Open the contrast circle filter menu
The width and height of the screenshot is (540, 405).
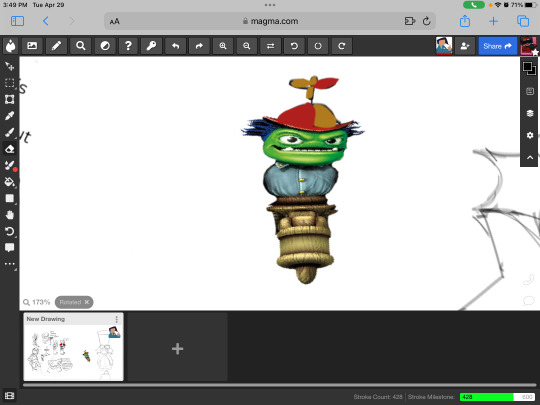tap(105, 46)
